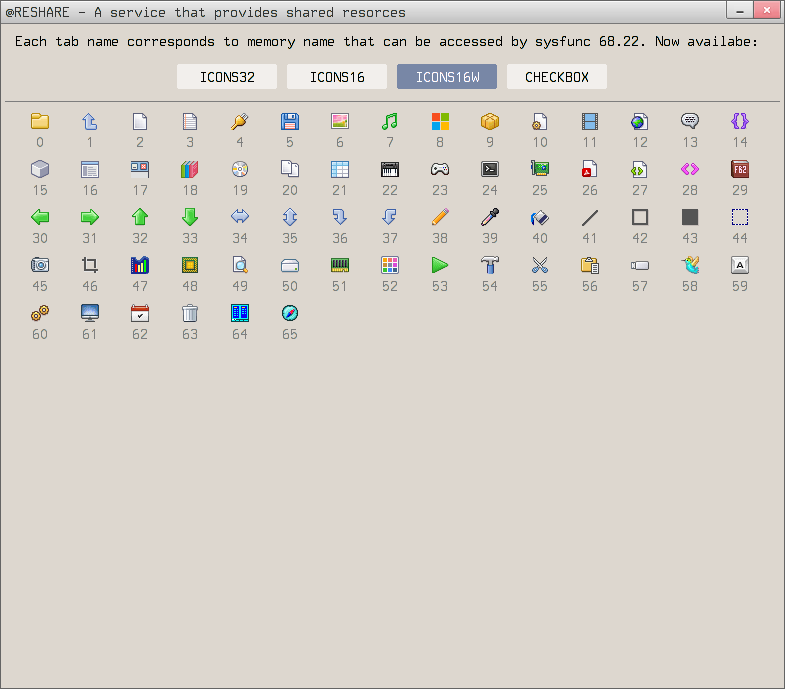Click the green music note icon 7
Screen dimensions: 785x689
pyautogui.click(x=390, y=121)
